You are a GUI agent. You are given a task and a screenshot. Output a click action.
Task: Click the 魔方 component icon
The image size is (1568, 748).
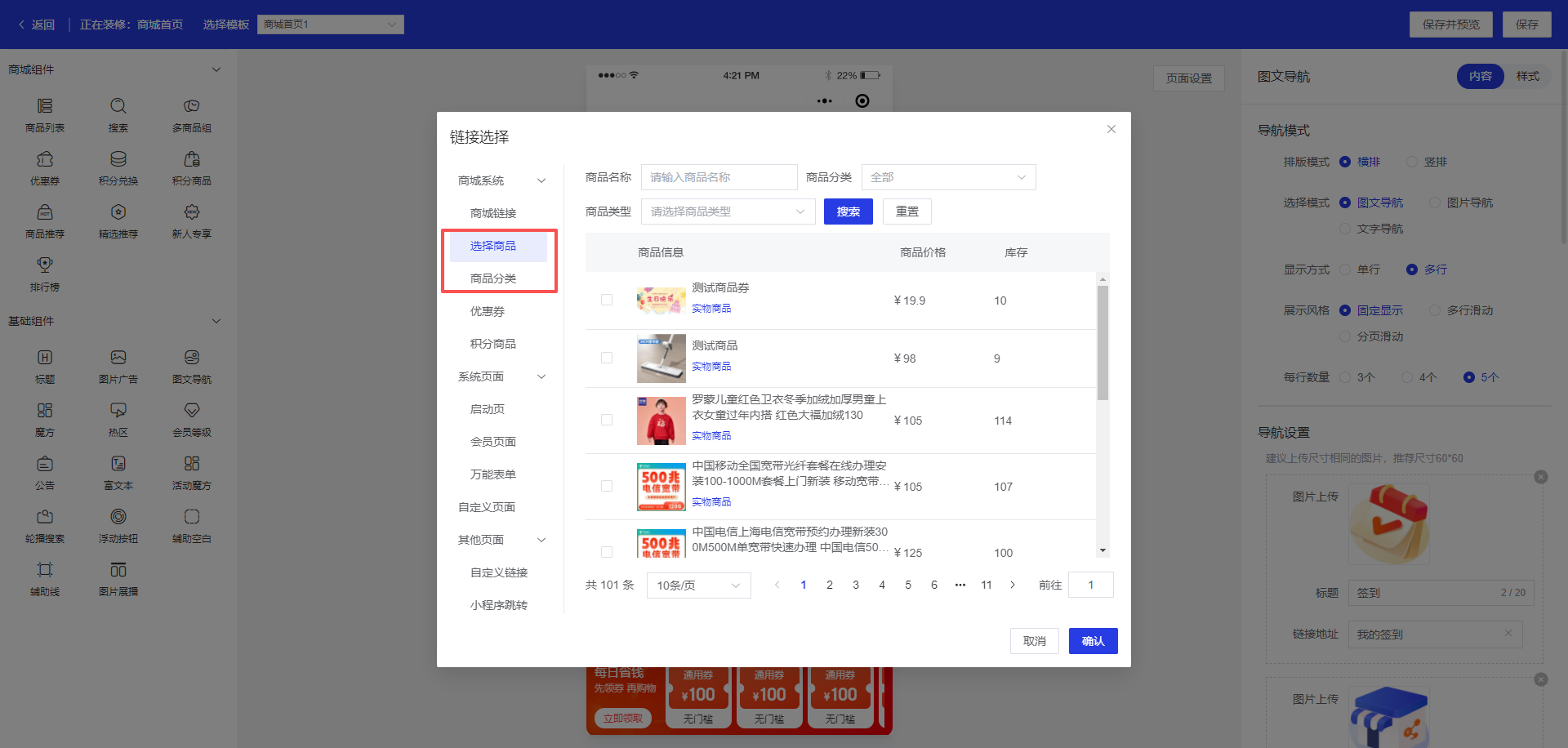(x=45, y=416)
